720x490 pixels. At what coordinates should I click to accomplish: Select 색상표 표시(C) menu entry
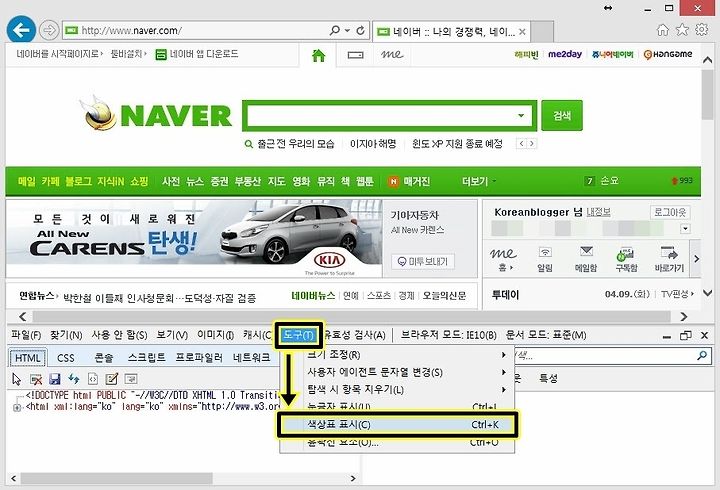coord(398,424)
